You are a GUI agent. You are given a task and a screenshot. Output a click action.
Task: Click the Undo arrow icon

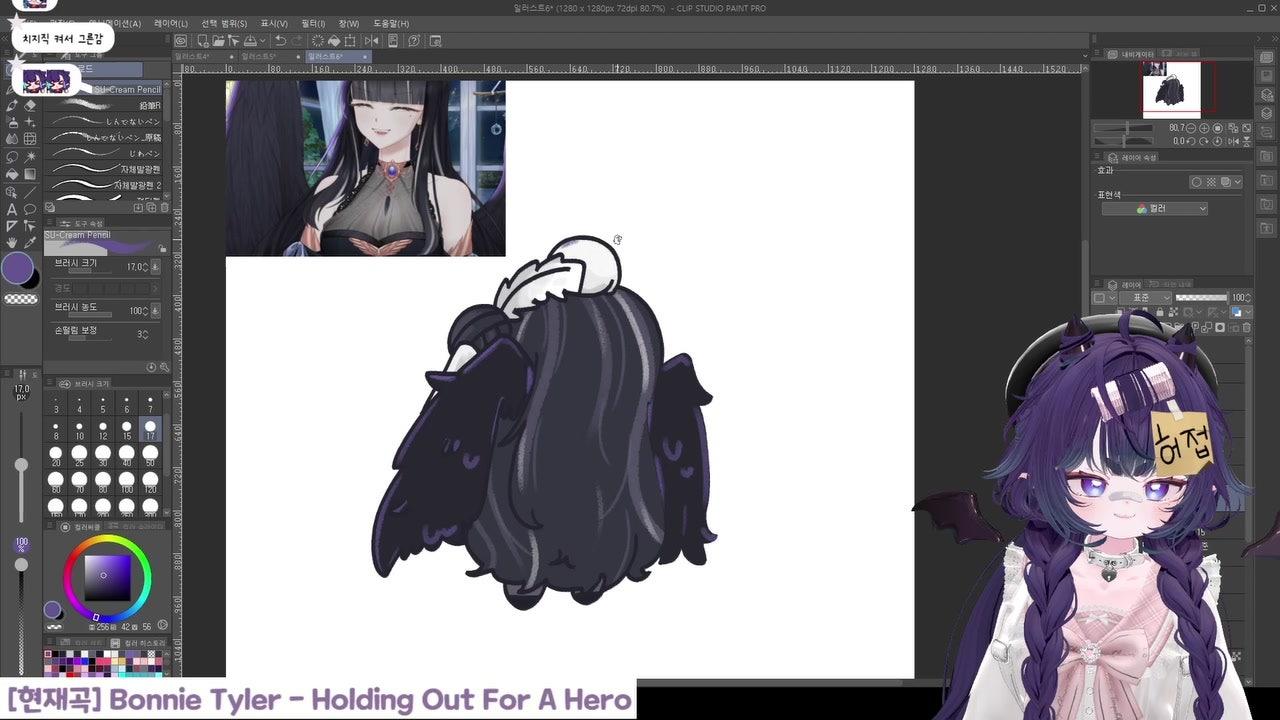pos(280,41)
